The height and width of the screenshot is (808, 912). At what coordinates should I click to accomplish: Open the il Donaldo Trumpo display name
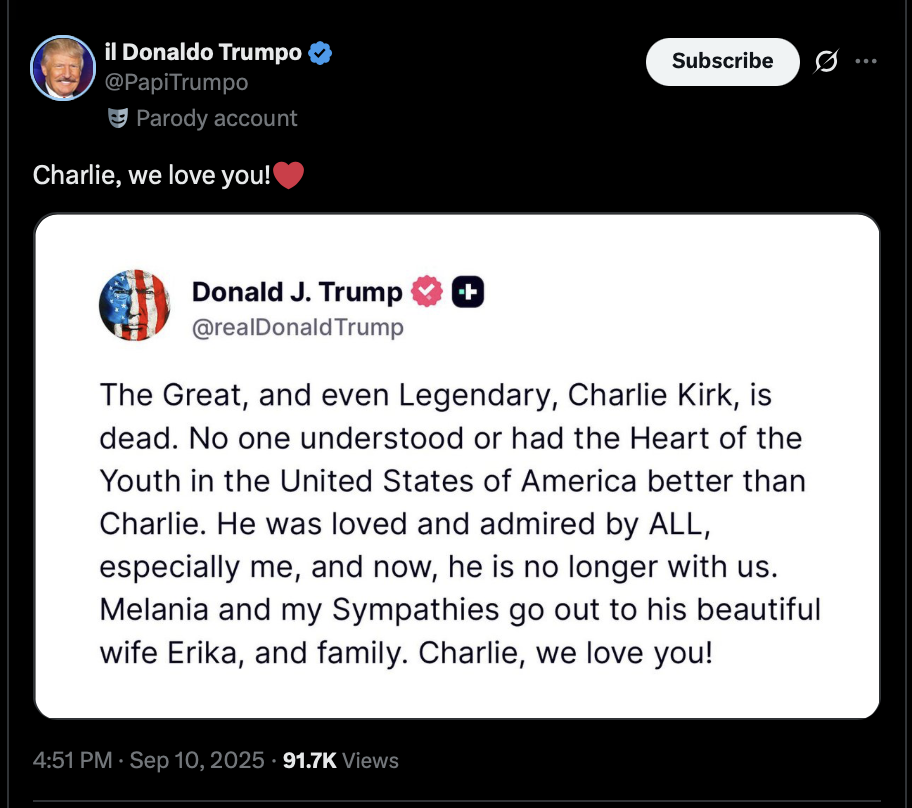tap(202, 53)
